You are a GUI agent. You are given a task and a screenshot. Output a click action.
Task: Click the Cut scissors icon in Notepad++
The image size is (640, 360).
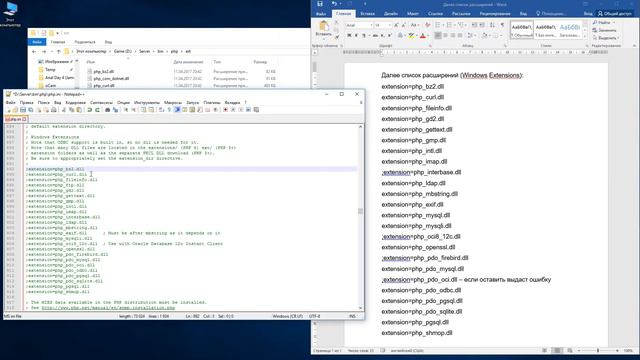point(64,110)
